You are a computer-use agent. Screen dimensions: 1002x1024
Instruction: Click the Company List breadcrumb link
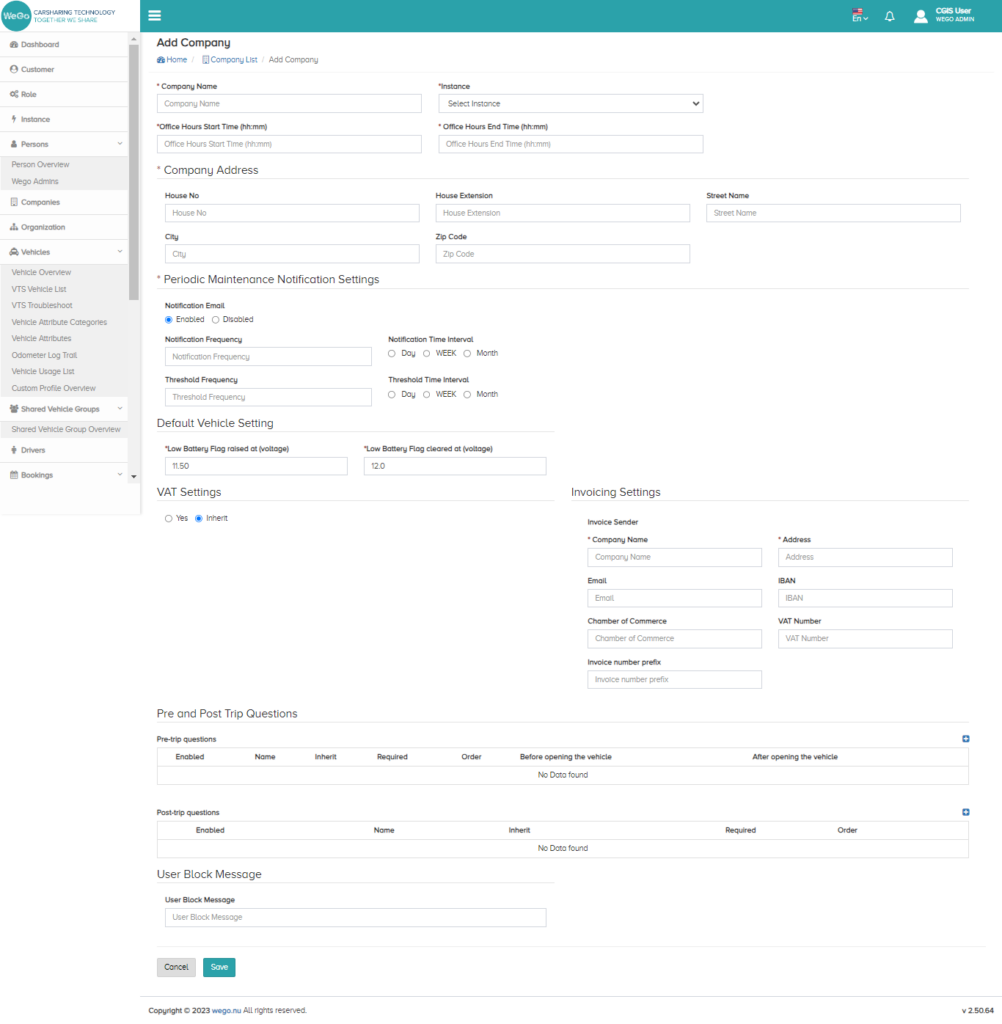(x=233, y=60)
